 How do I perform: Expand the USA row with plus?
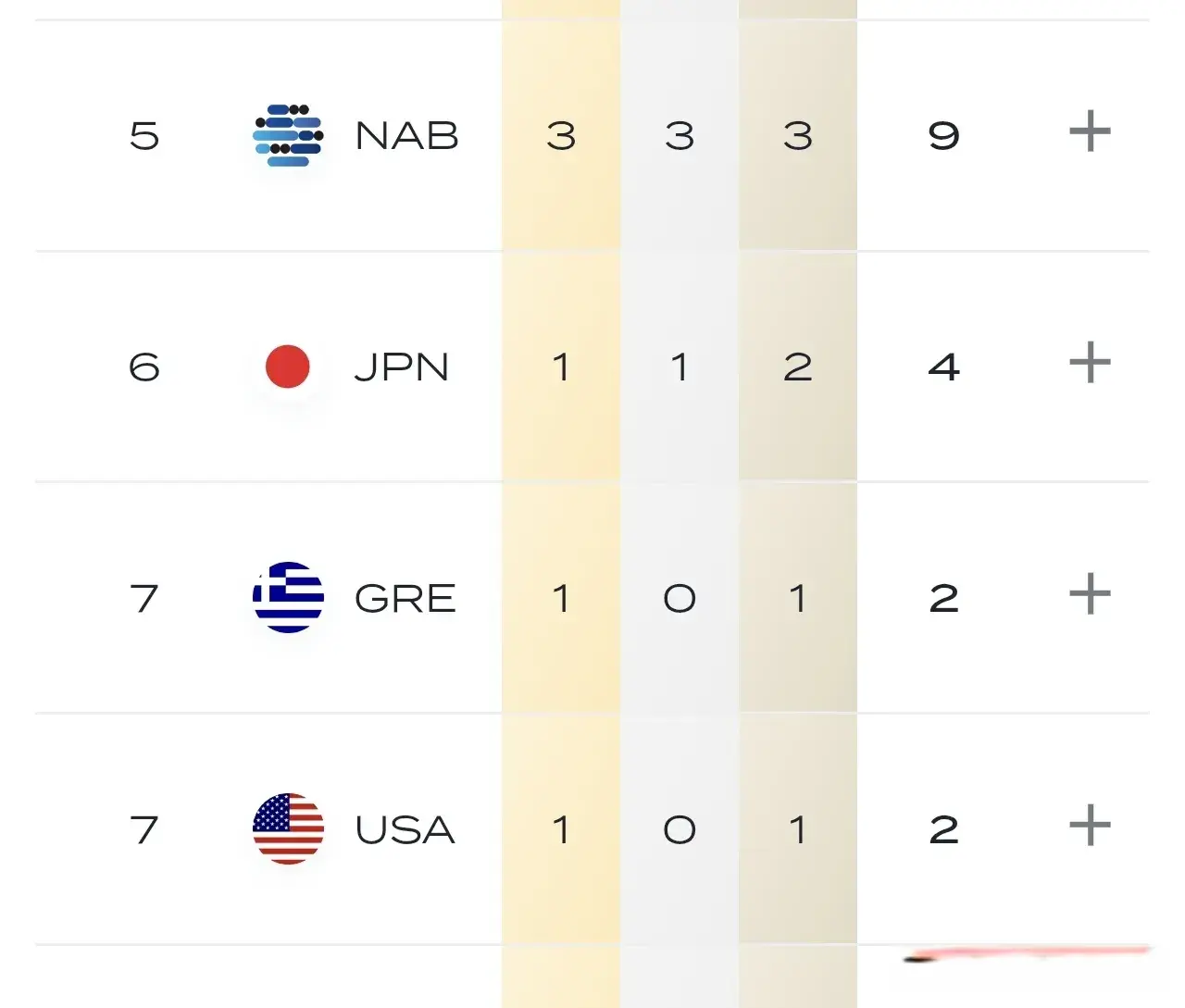click(1090, 826)
